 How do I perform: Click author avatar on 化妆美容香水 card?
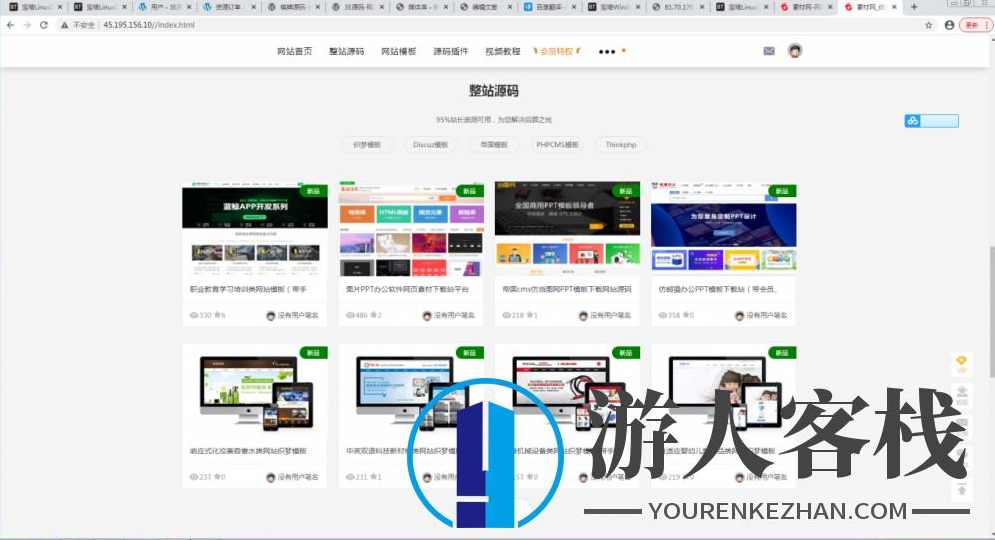[271, 477]
